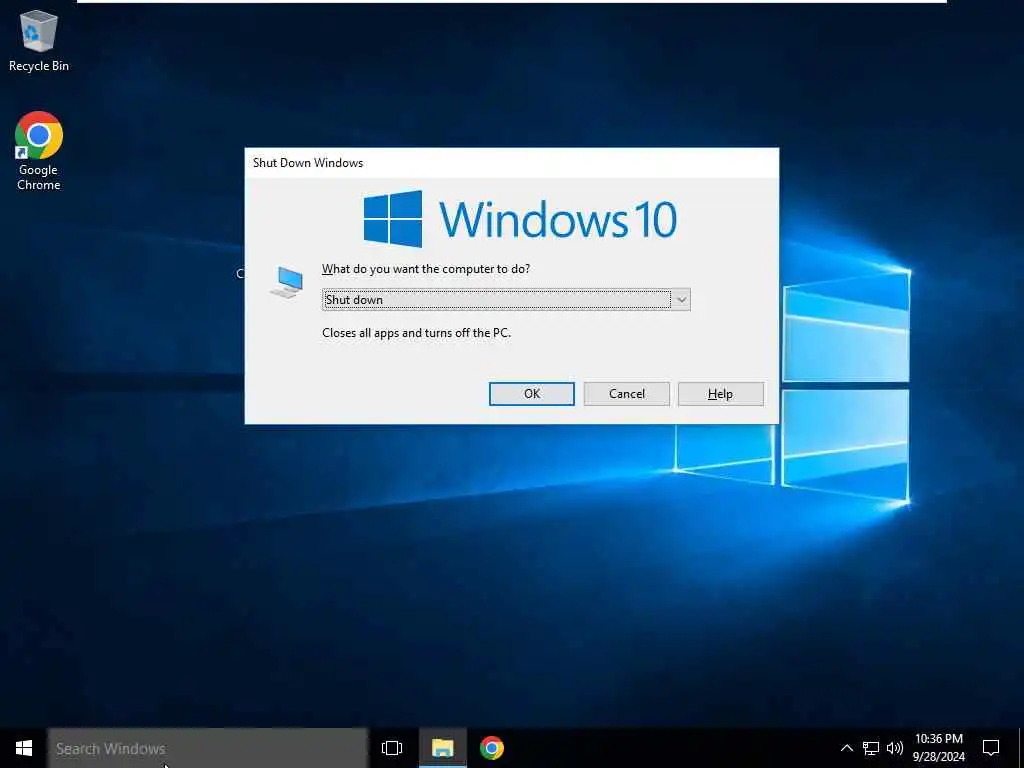
Task: Click the 'What do you want the computer to do?' label
Action: click(426, 269)
